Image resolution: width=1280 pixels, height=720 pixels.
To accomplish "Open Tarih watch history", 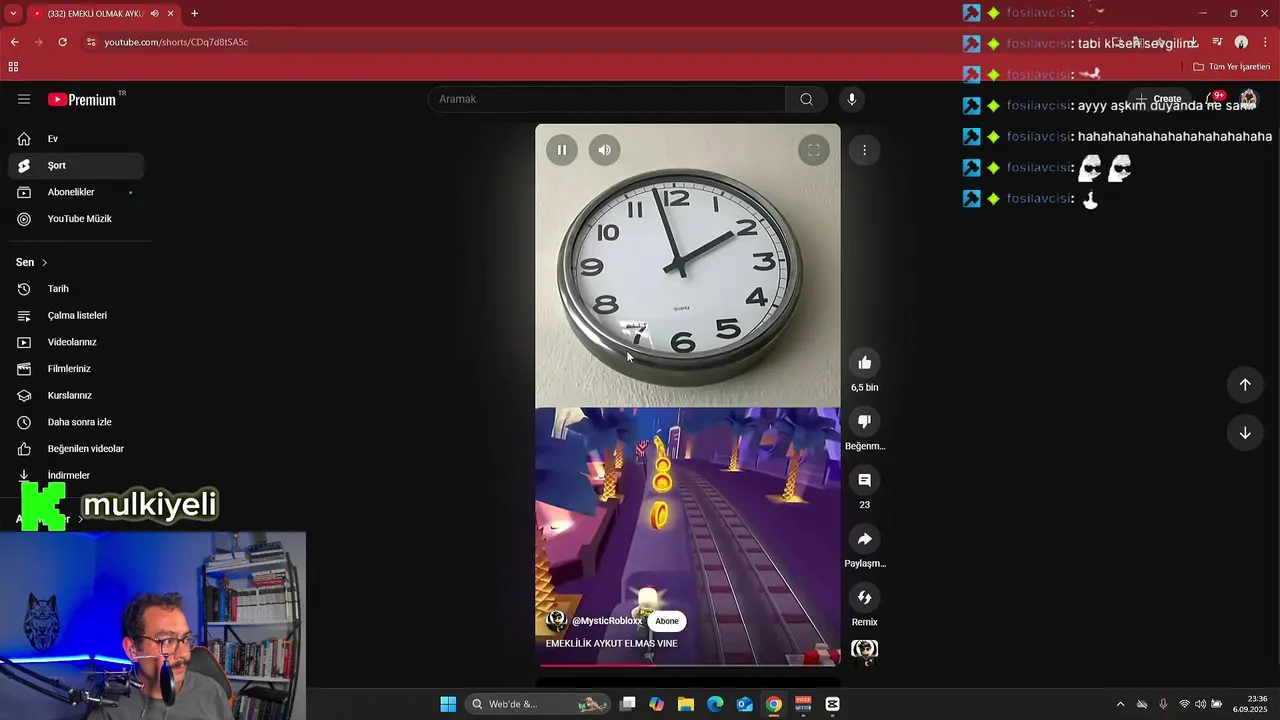I will pos(75,289).
